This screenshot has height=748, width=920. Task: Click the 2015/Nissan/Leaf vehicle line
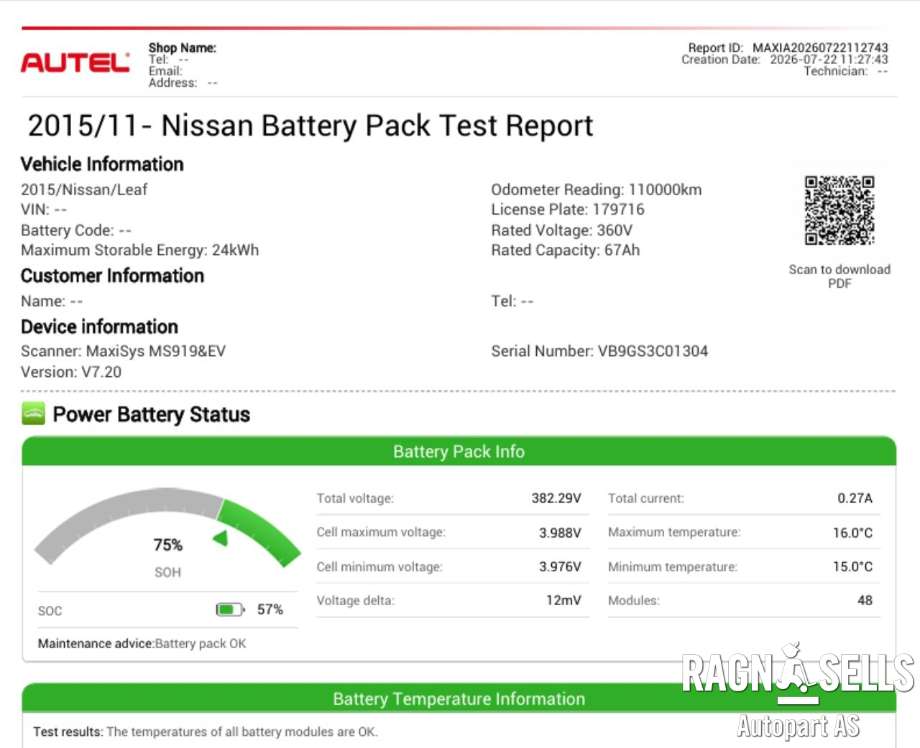tap(84, 189)
